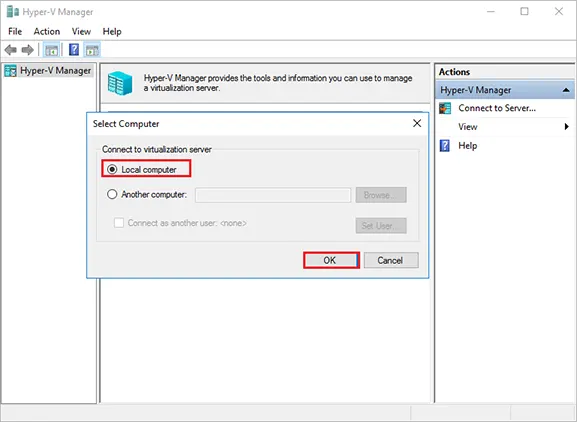Viewport: 577px width, 422px height.
Task: Click the Set User... button
Action: [x=381, y=226]
